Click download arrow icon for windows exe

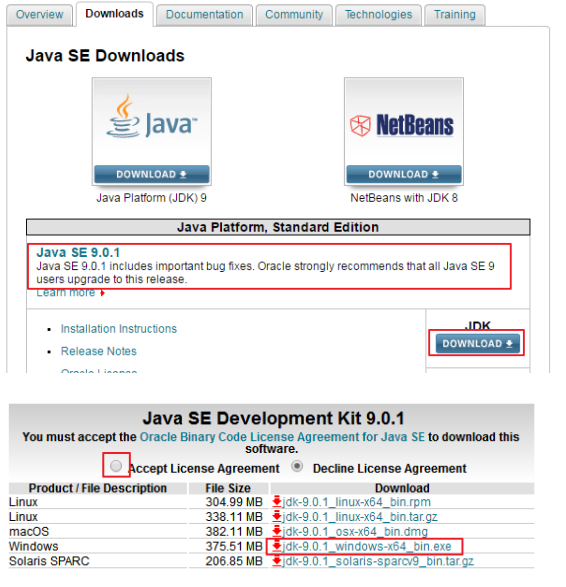pyautogui.click(x=277, y=546)
